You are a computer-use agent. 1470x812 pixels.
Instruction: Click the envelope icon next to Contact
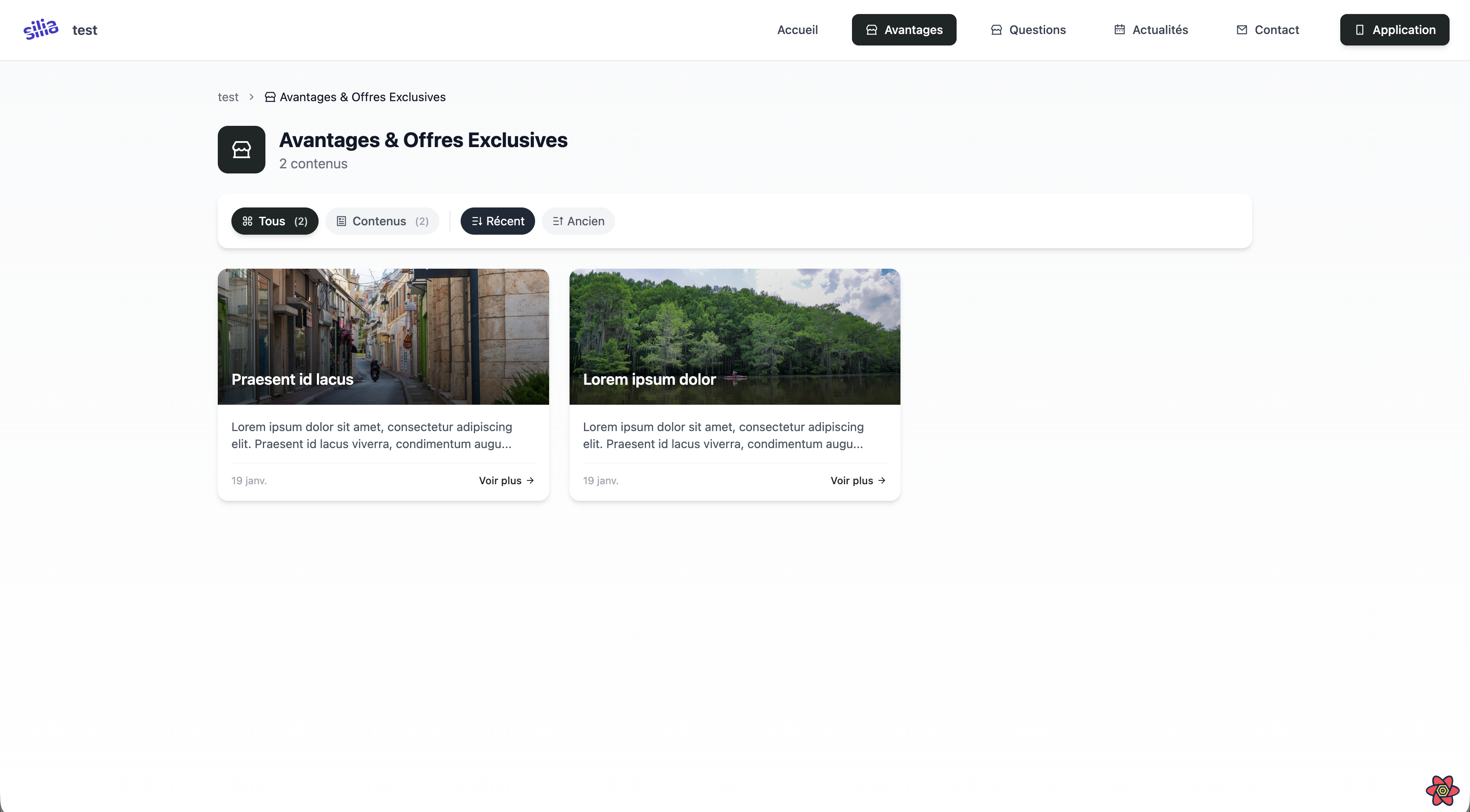click(x=1242, y=30)
